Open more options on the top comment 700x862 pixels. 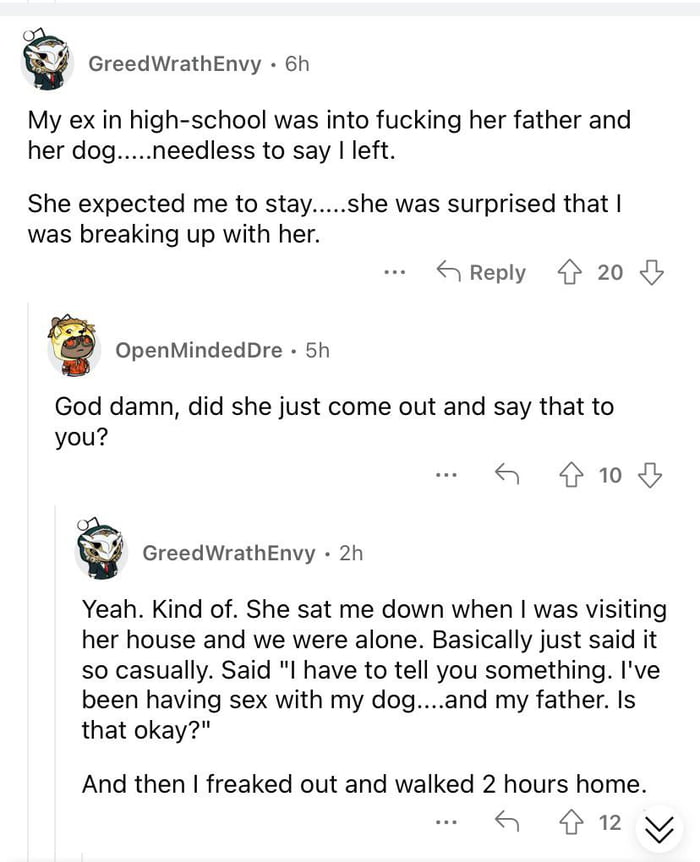[395, 272]
